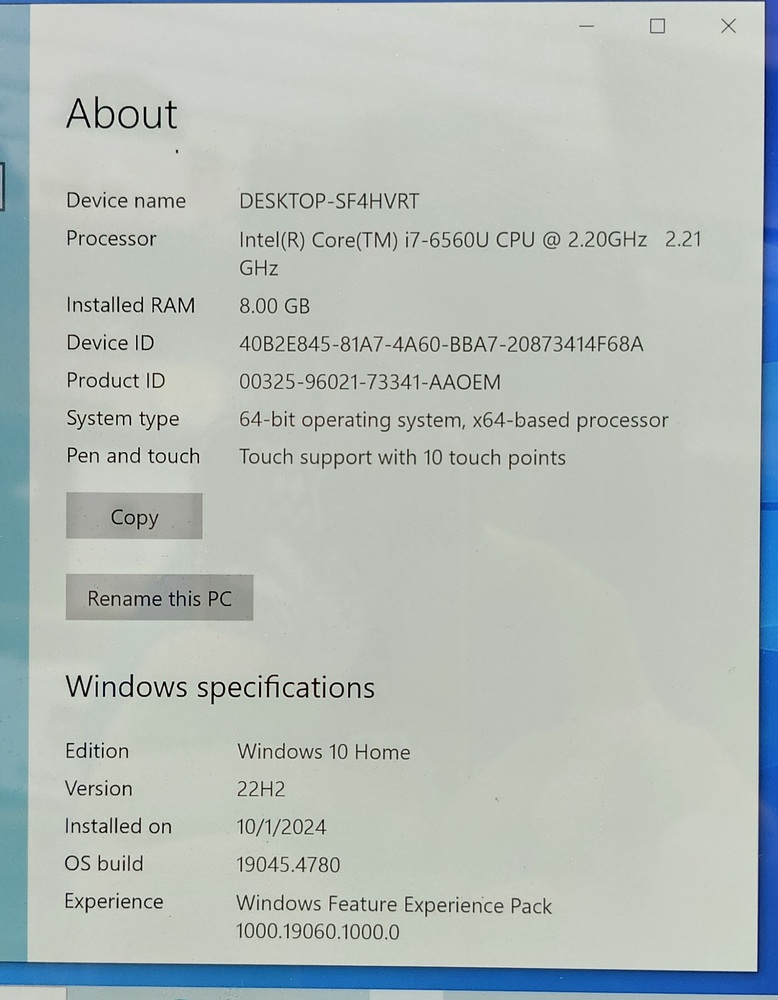Click the OS build label
778x1000 pixels.
coord(104,864)
